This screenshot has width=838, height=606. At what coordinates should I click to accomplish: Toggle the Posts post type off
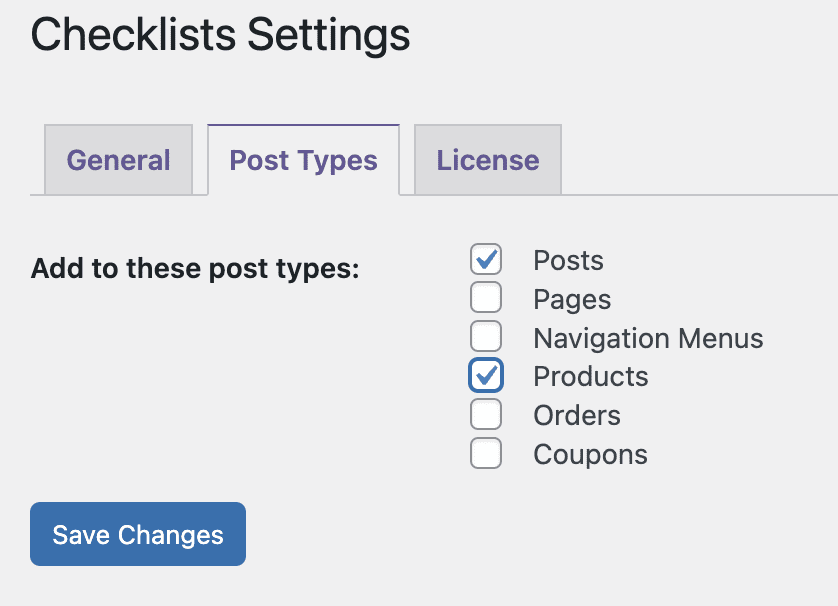click(x=486, y=260)
